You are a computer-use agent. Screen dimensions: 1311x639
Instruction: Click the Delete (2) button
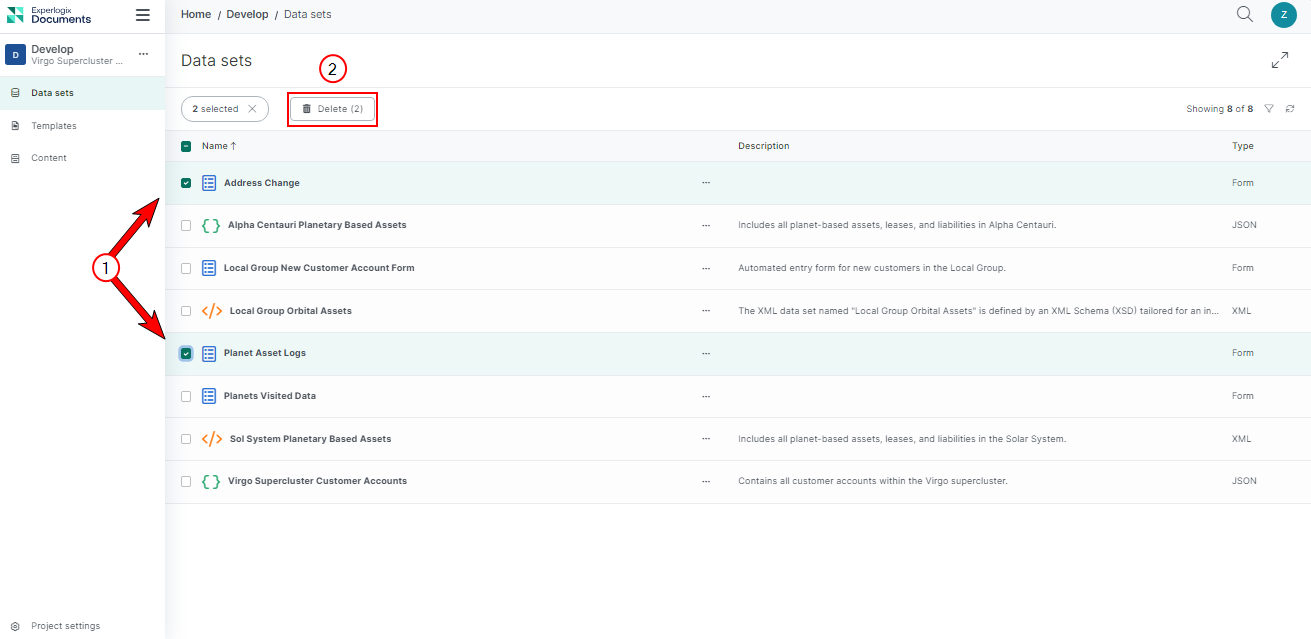[332, 109]
